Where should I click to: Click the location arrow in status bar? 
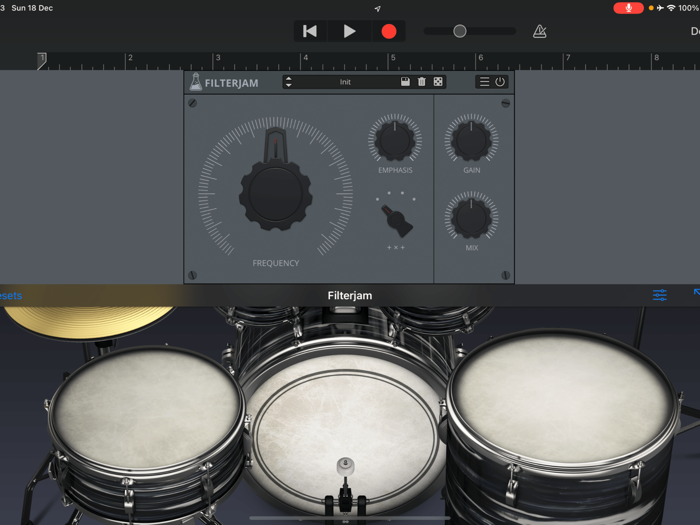(x=378, y=8)
